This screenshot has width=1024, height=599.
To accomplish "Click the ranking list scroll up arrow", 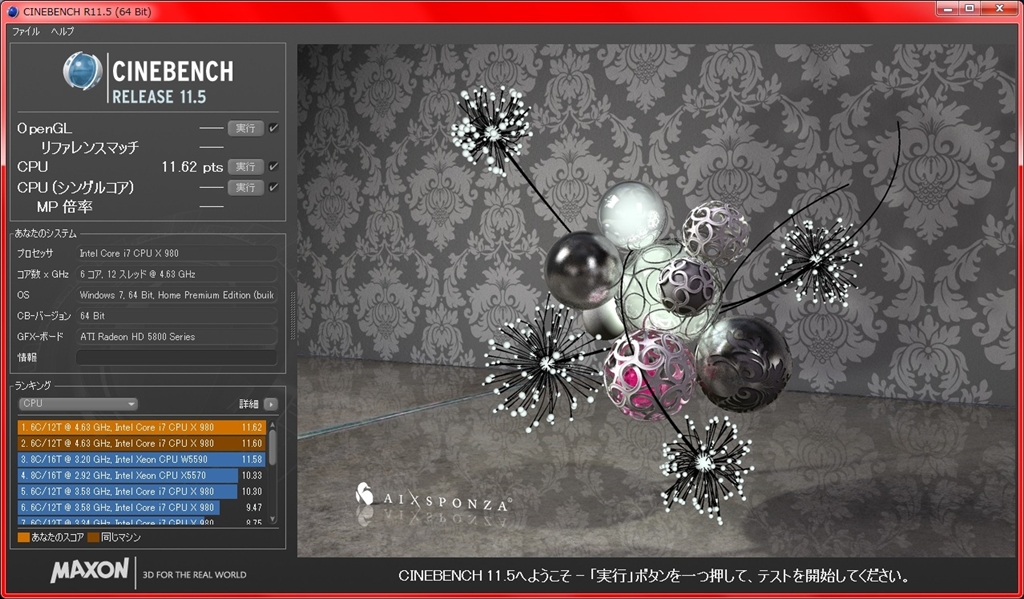I will tap(273, 425).
